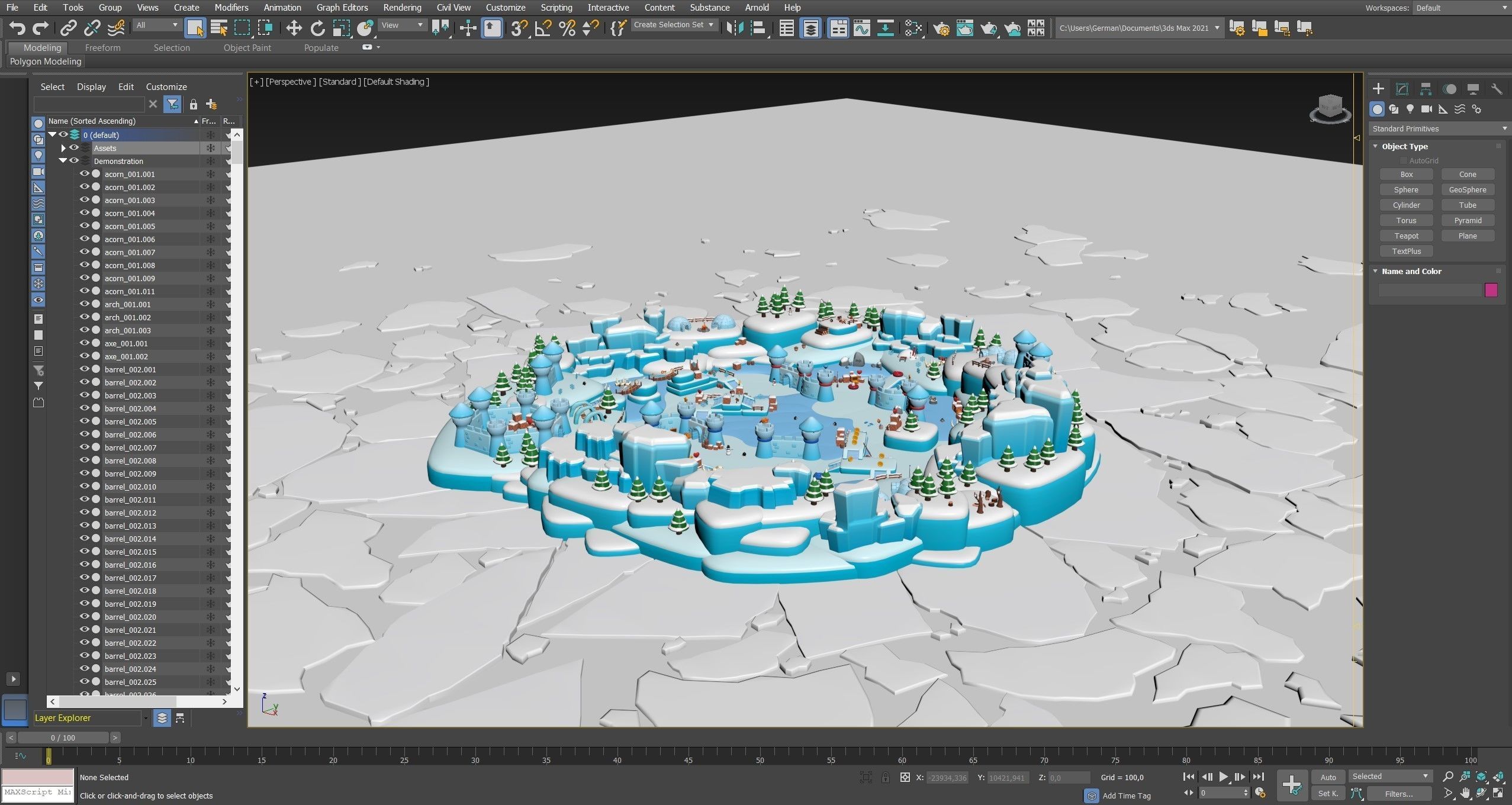Open the All selection filter dropdown
The height and width of the screenshot is (805, 1512).
156,25
